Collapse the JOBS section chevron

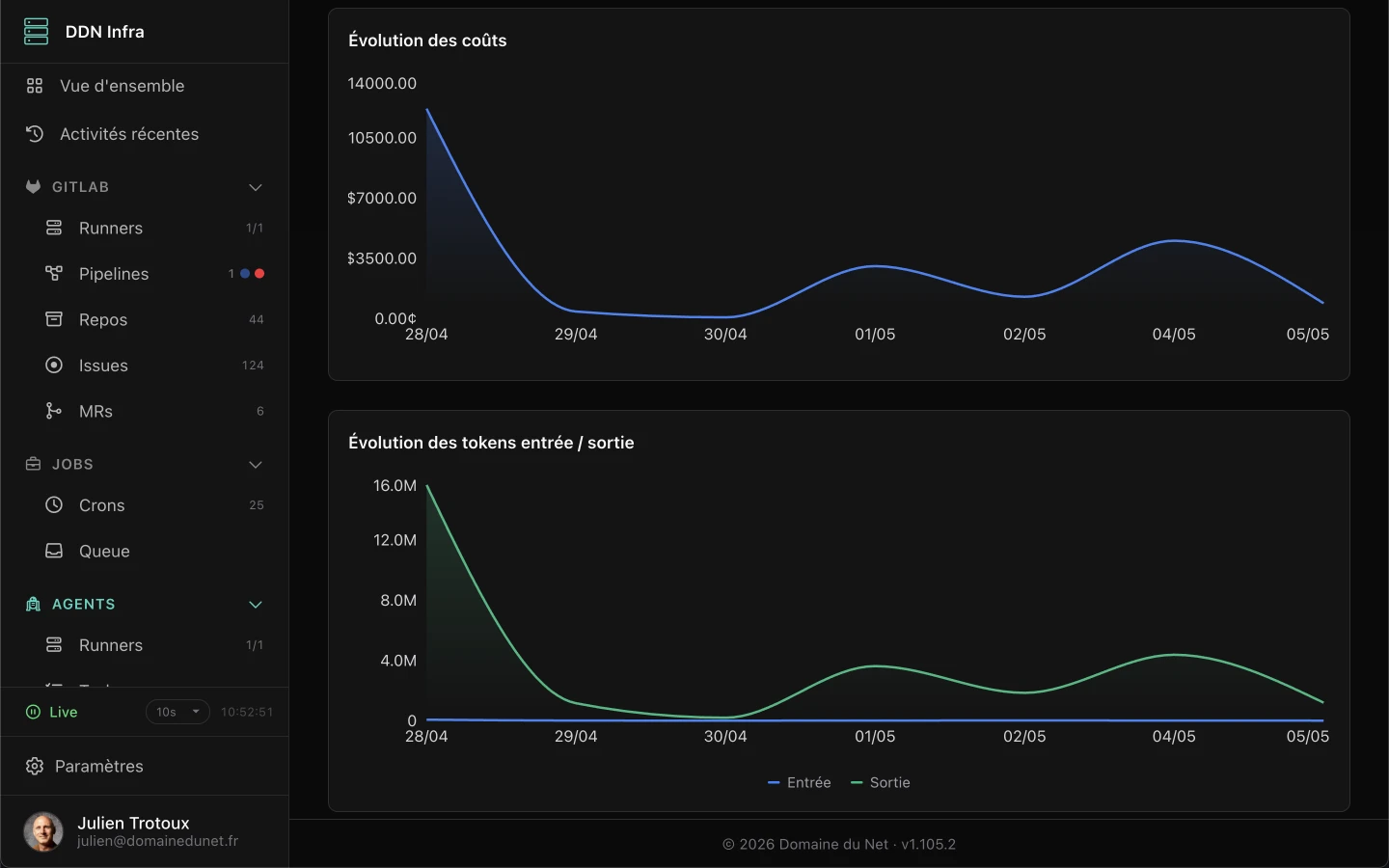point(256,465)
